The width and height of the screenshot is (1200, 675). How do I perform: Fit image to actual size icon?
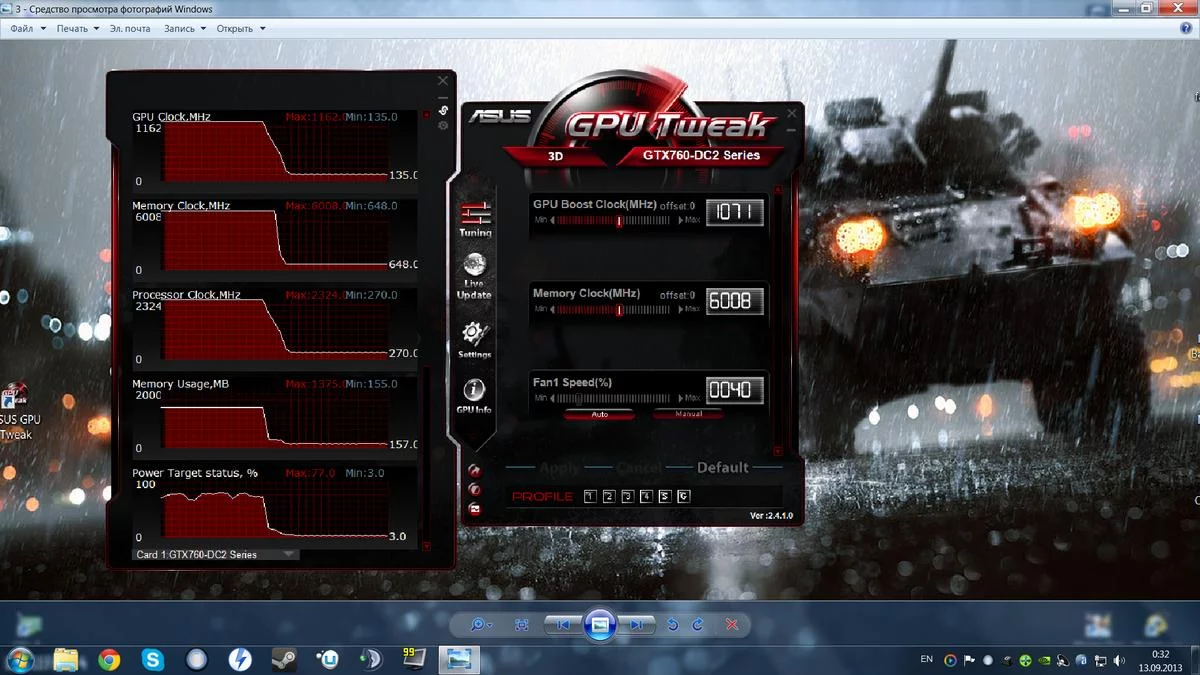point(521,624)
